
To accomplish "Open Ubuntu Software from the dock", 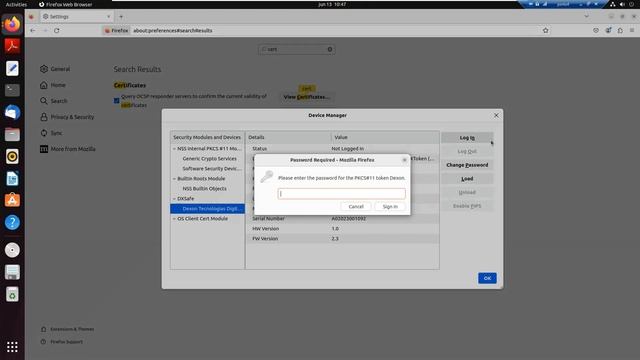I will 12,200.
